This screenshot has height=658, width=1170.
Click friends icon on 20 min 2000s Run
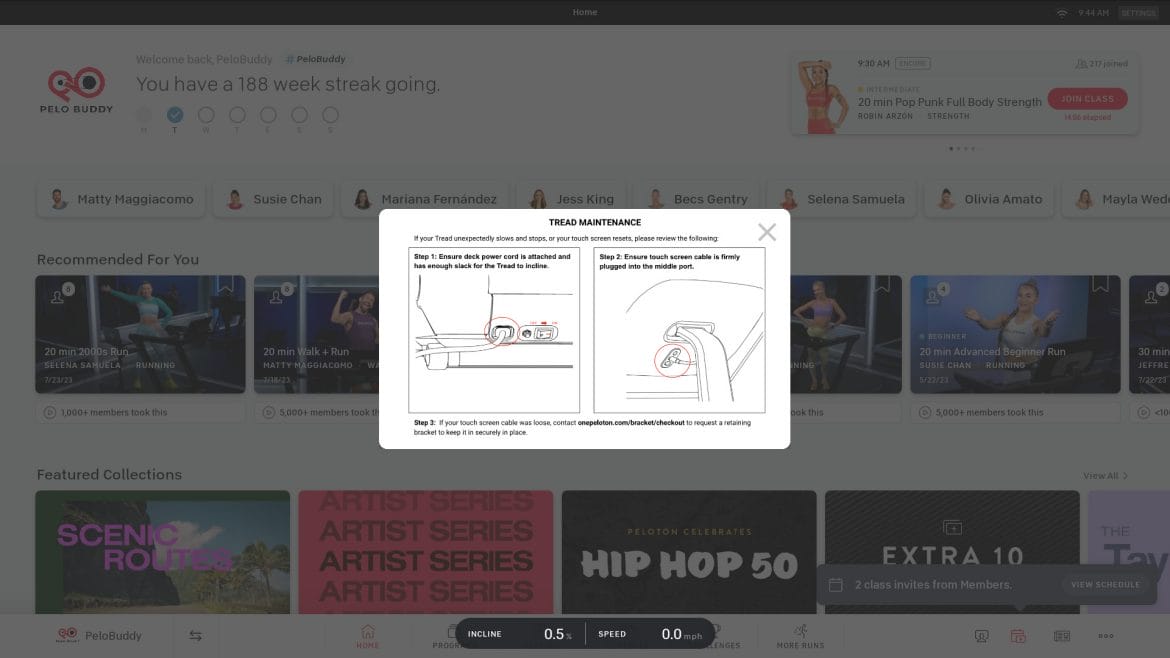(x=59, y=295)
